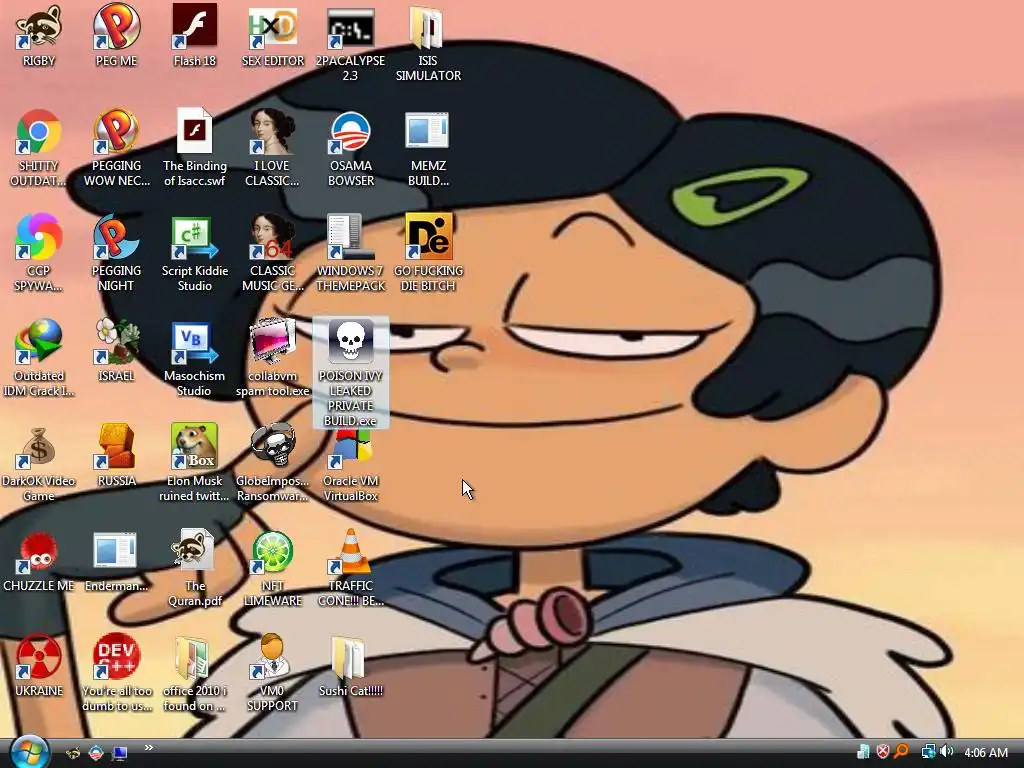The width and height of the screenshot is (1024, 768).
Task: Open the HxD hex editor shortcut
Action: click(273, 27)
